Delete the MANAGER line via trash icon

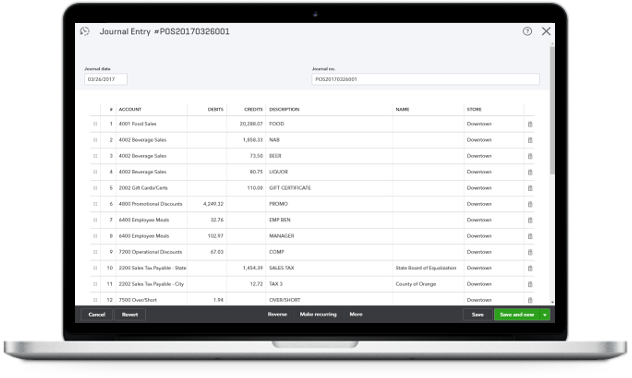[530, 236]
